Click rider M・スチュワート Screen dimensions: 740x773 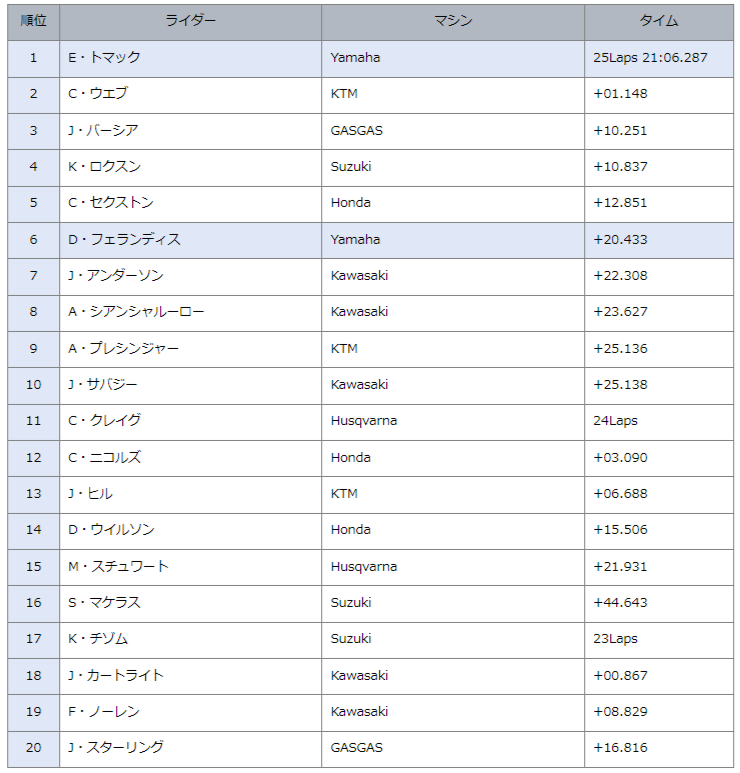coord(118,567)
